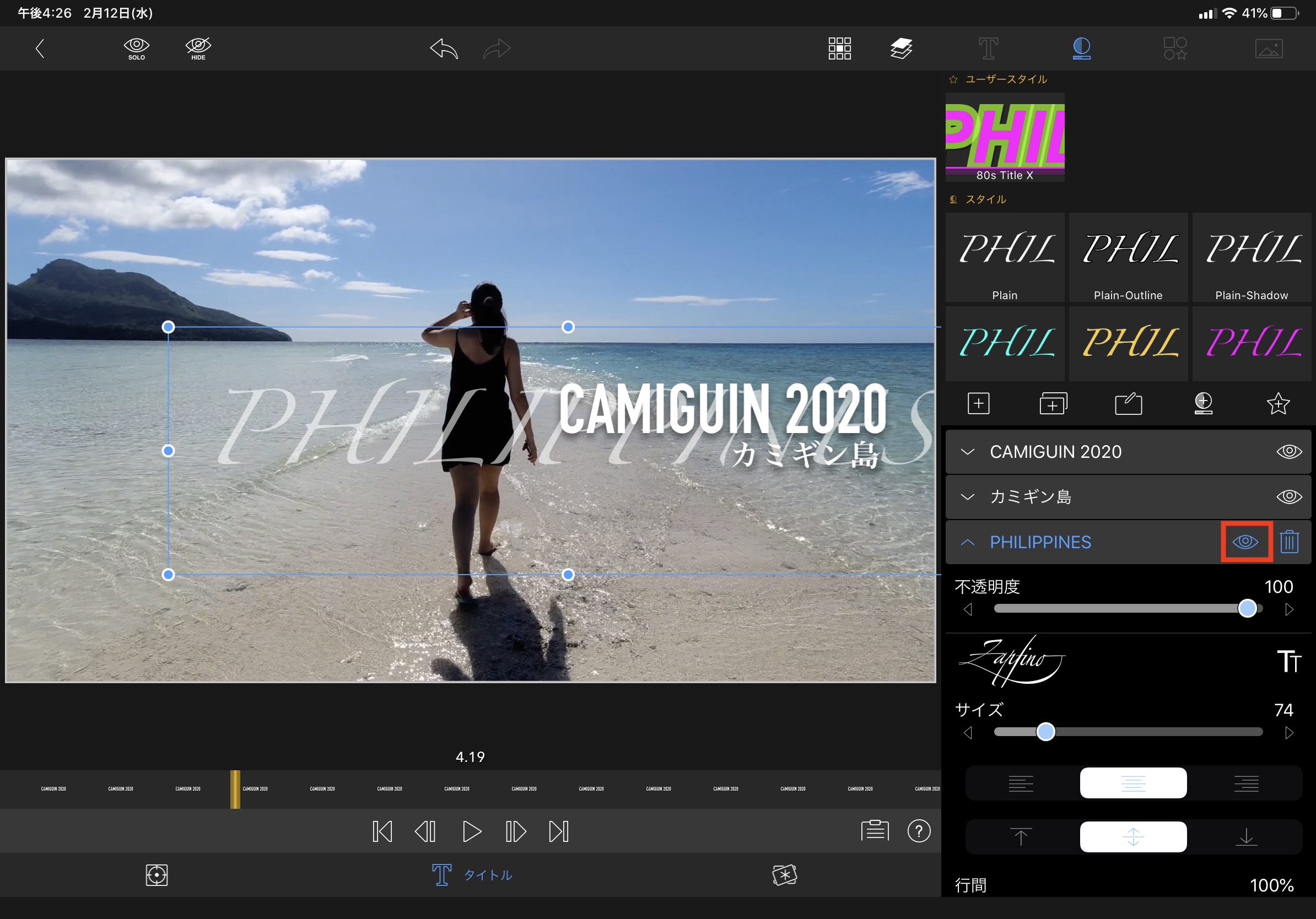Toggle the PHILIPPINES layer eye icon

[1245, 542]
